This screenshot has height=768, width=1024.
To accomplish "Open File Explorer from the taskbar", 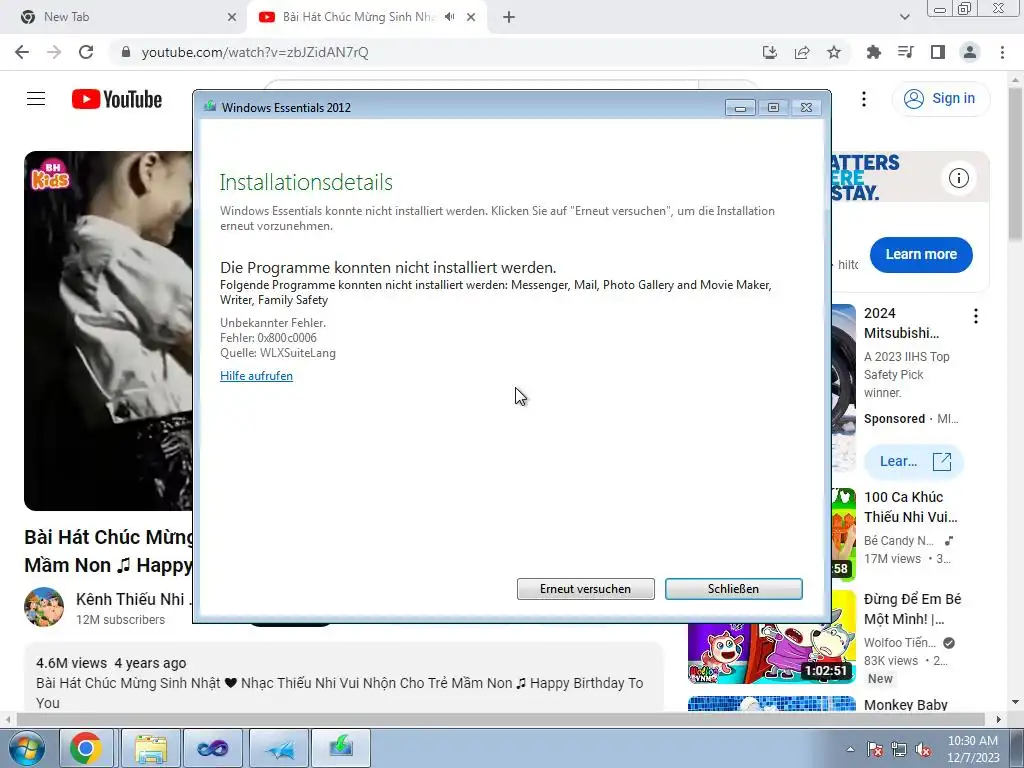I will 151,748.
